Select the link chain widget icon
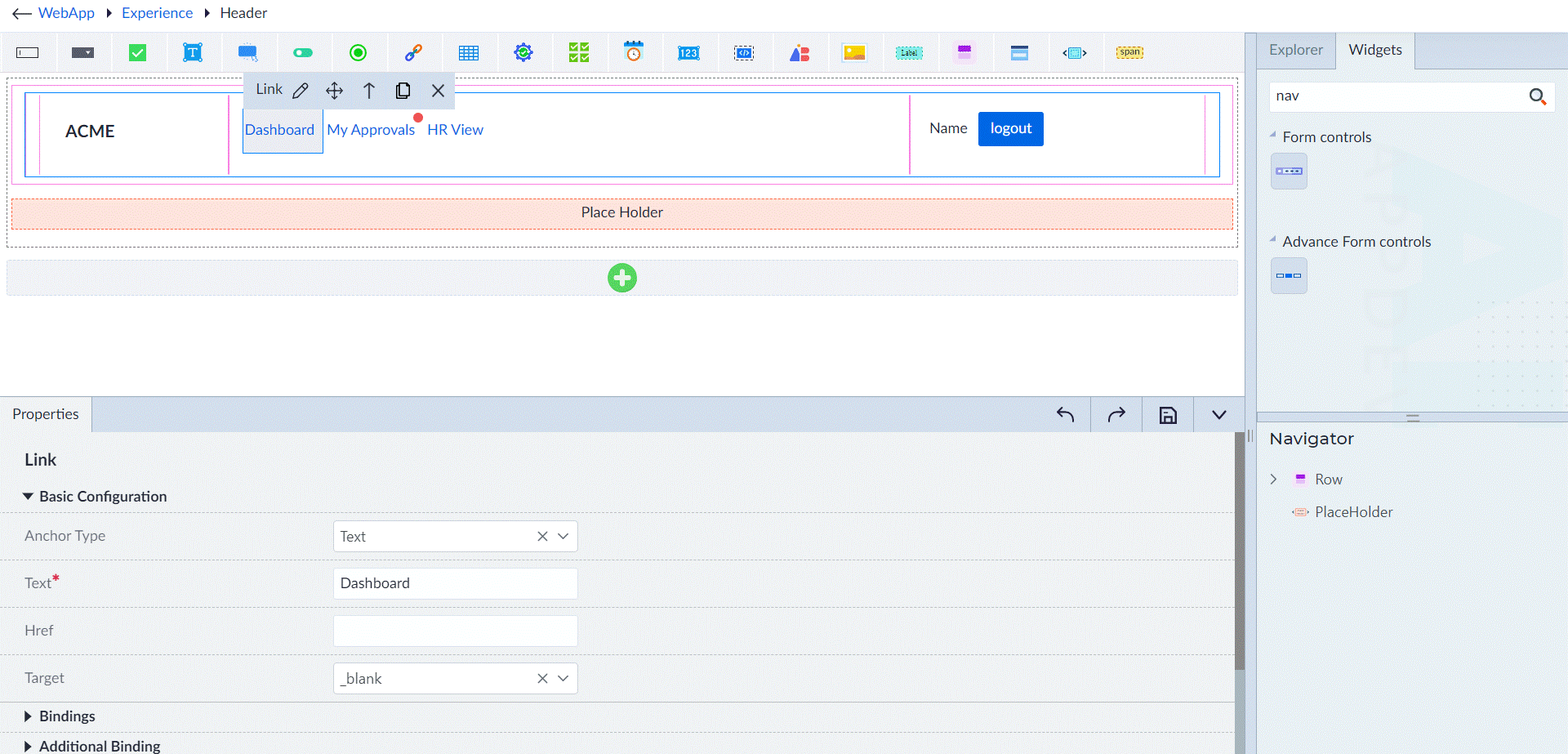1568x754 pixels. (413, 53)
